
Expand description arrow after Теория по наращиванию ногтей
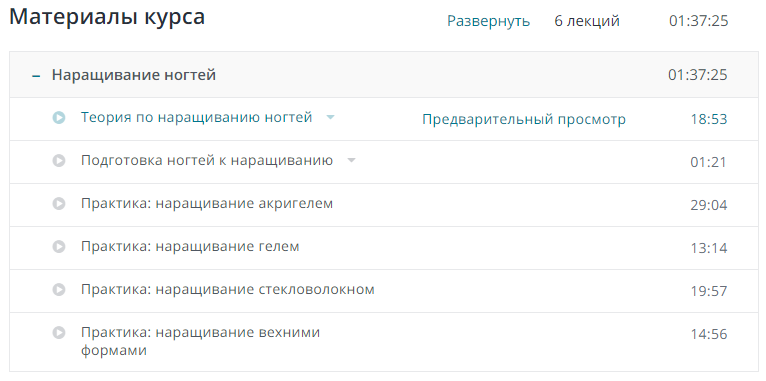[330, 117]
